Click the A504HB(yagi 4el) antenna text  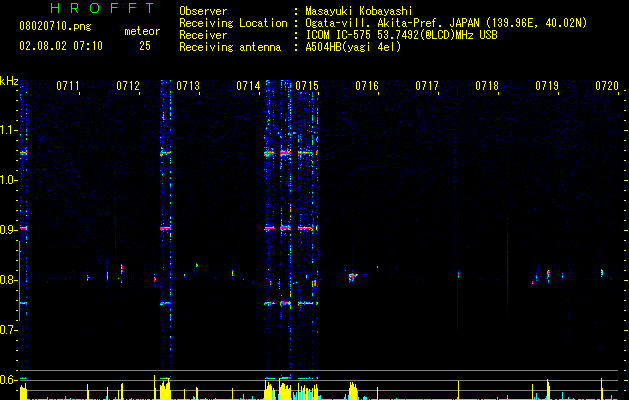(x=353, y=47)
